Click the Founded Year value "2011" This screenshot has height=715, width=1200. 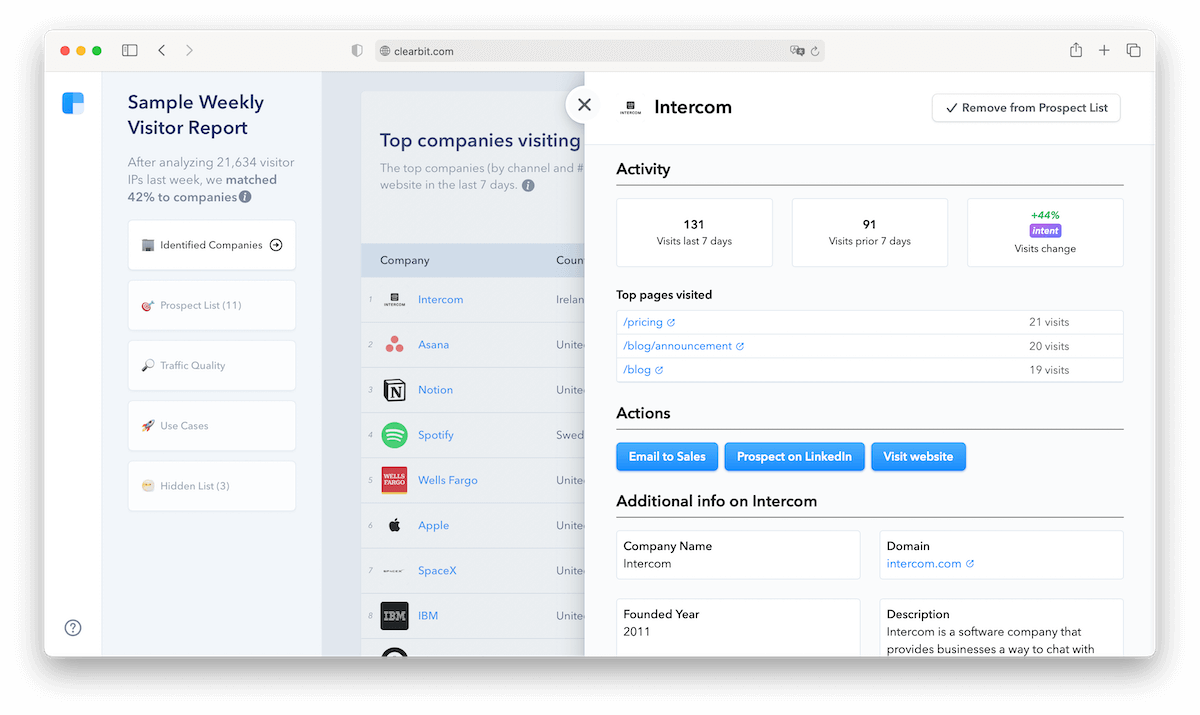tap(637, 632)
